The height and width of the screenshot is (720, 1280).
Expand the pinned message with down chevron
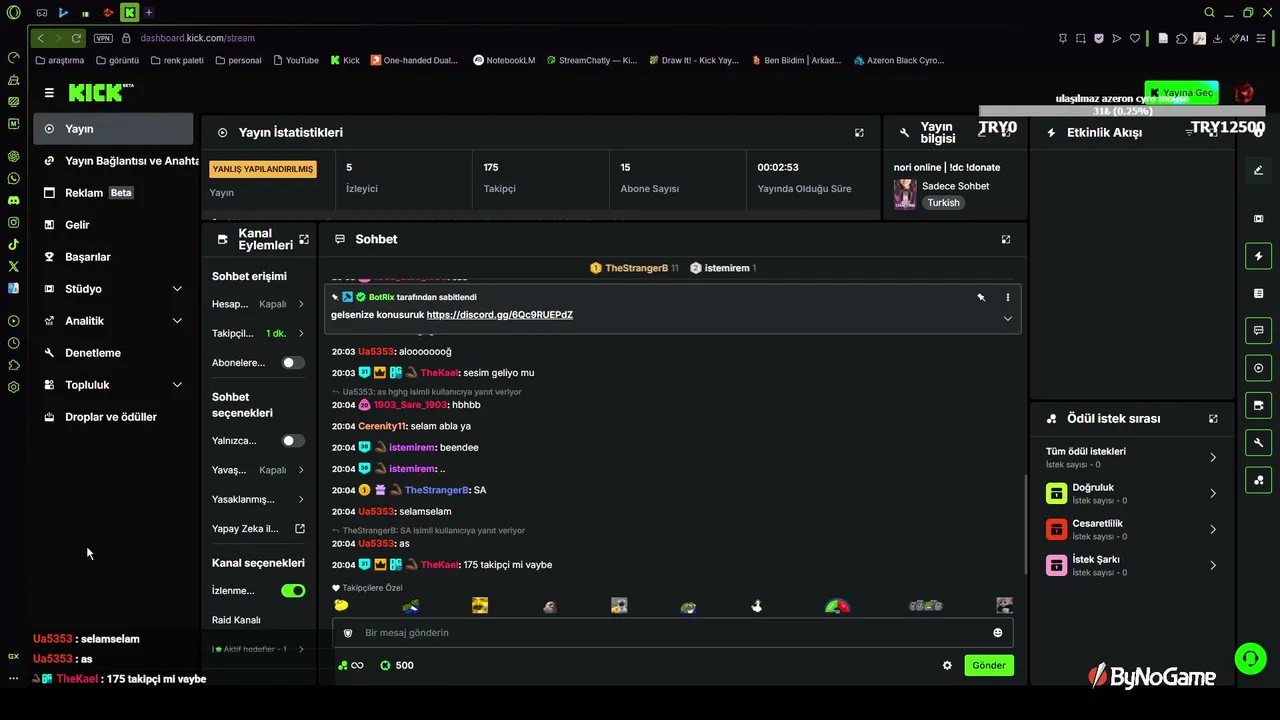(1007, 319)
